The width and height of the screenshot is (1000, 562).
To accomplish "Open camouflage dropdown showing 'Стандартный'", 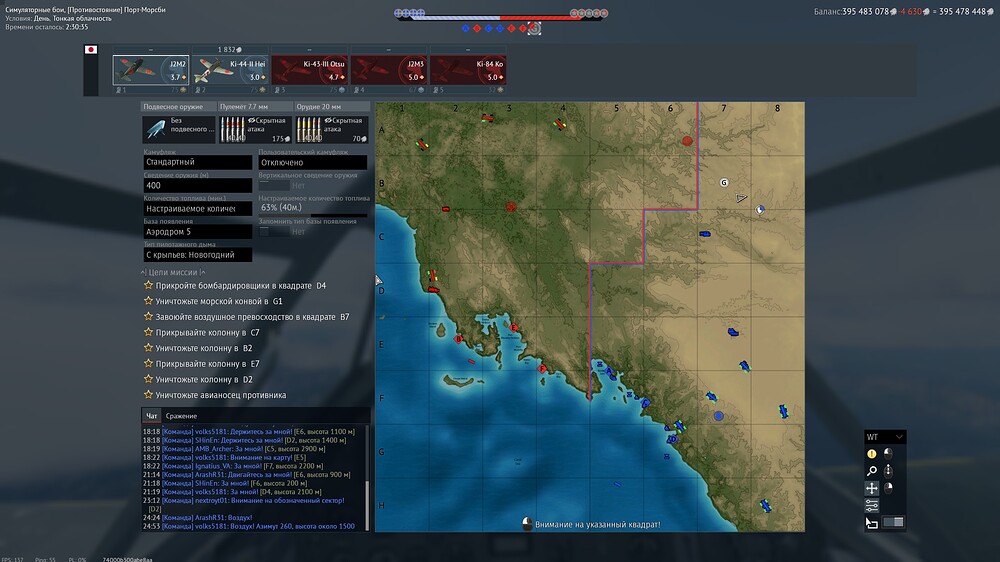I will 198,162.
